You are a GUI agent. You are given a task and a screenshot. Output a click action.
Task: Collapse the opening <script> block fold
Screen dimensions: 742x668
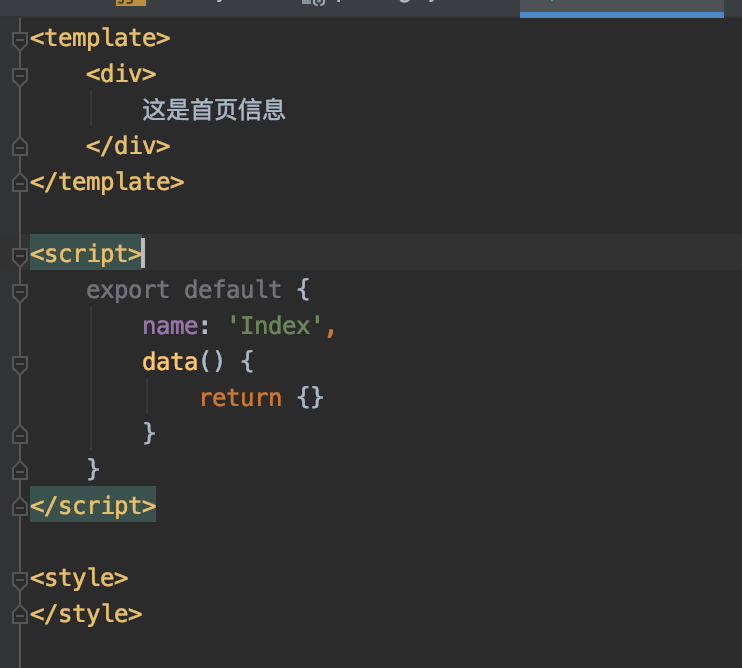coord(19,256)
